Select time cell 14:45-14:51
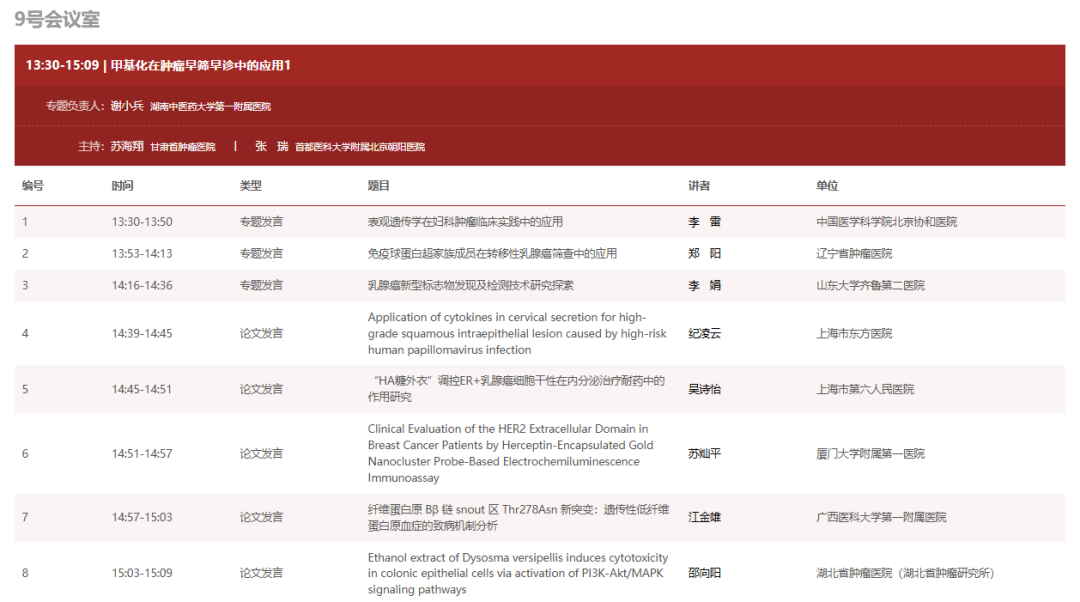The height and width of the screenshot is (602, 1080). point(142,389)
